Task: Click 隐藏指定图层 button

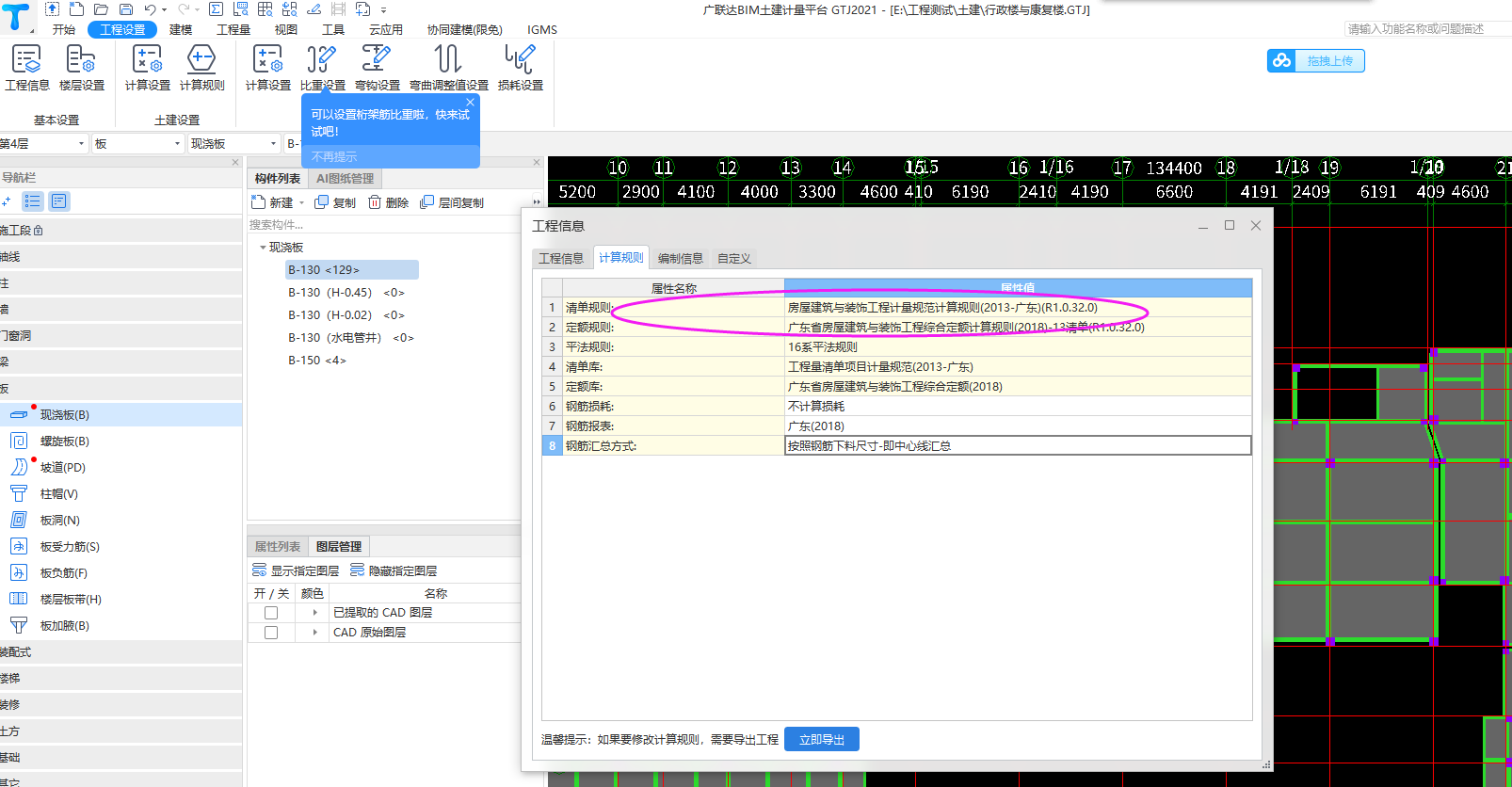Action: (394, 570)
